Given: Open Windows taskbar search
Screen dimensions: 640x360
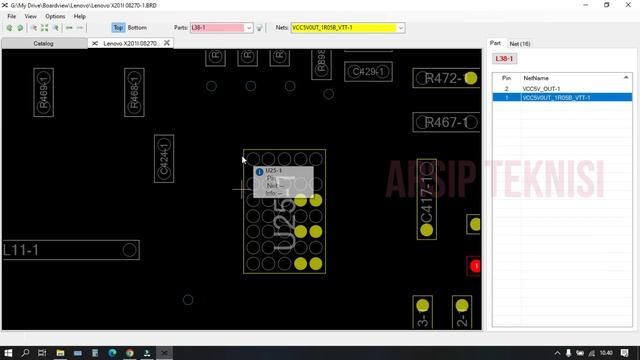Looking at the screenshot, I should click(x=25, y=353).
